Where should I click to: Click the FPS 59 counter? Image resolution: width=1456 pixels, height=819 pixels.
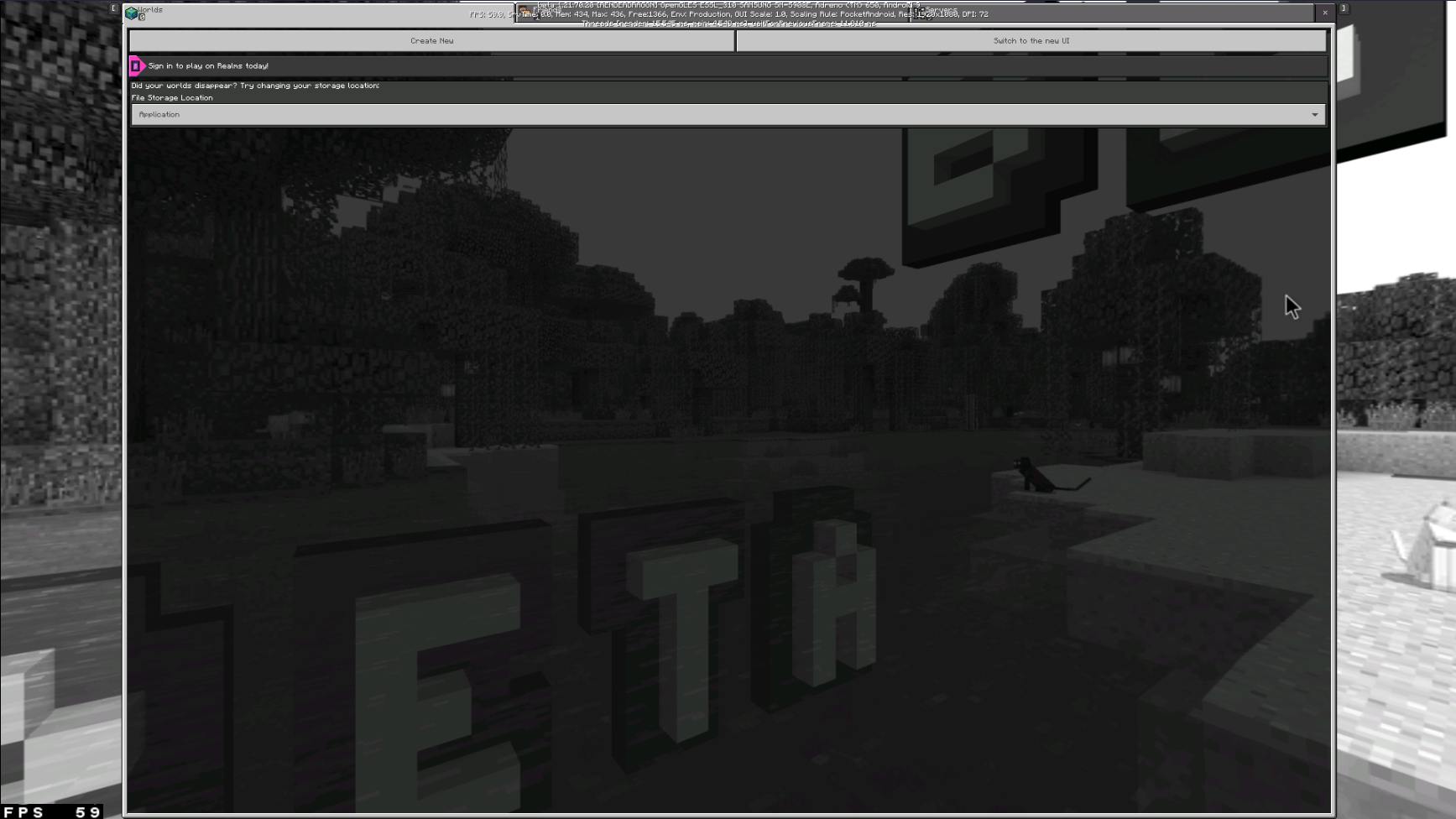coord(52,811)
